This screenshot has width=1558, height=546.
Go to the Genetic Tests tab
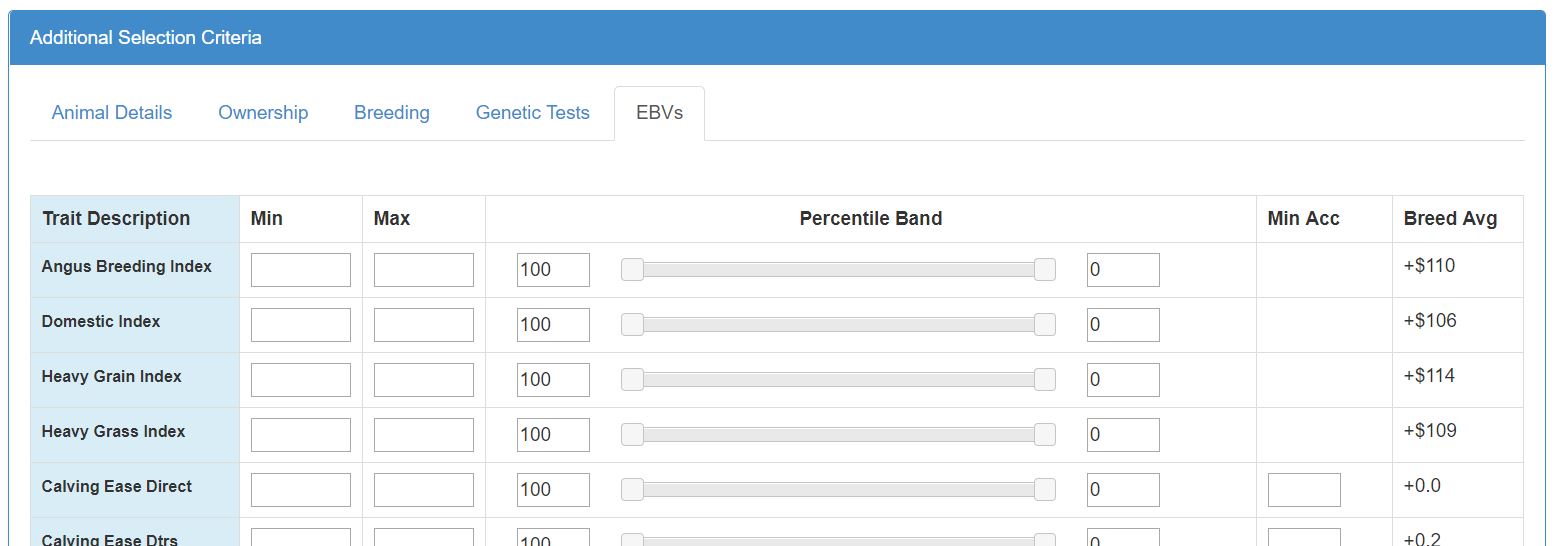pyautogui.click(x=532, y=113)
